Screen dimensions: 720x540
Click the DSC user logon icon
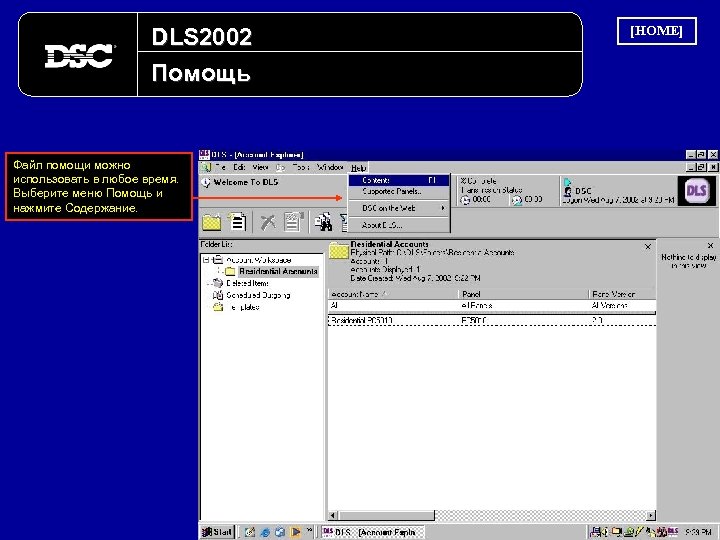(x=568, y=191)
